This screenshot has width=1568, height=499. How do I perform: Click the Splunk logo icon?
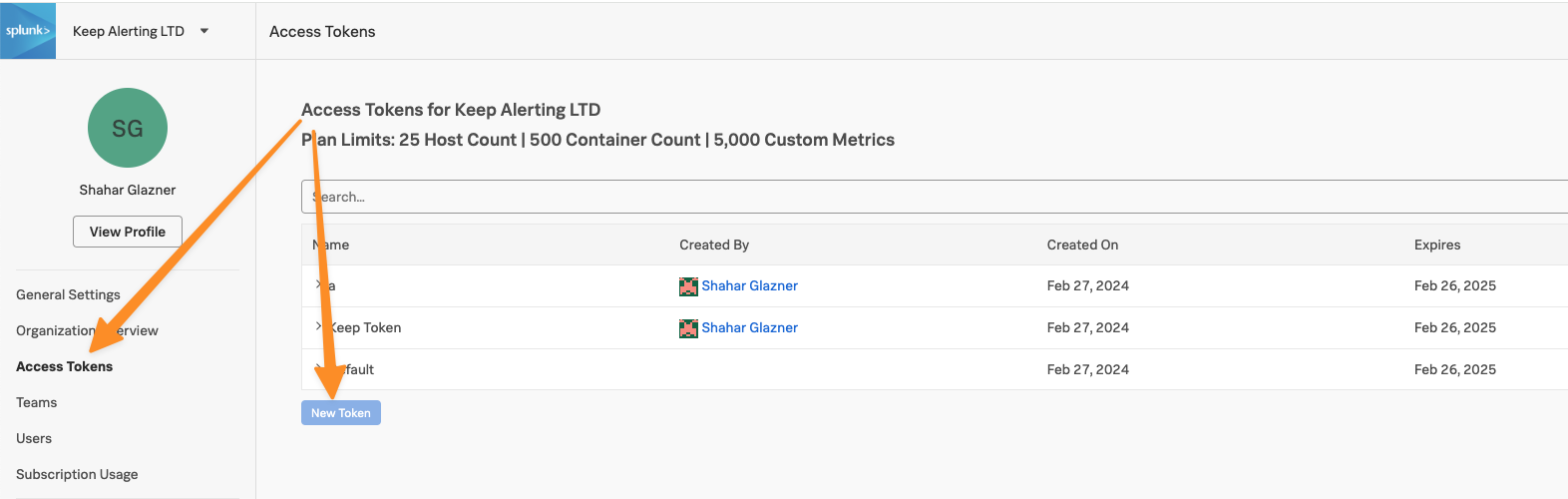coord(28,31)
